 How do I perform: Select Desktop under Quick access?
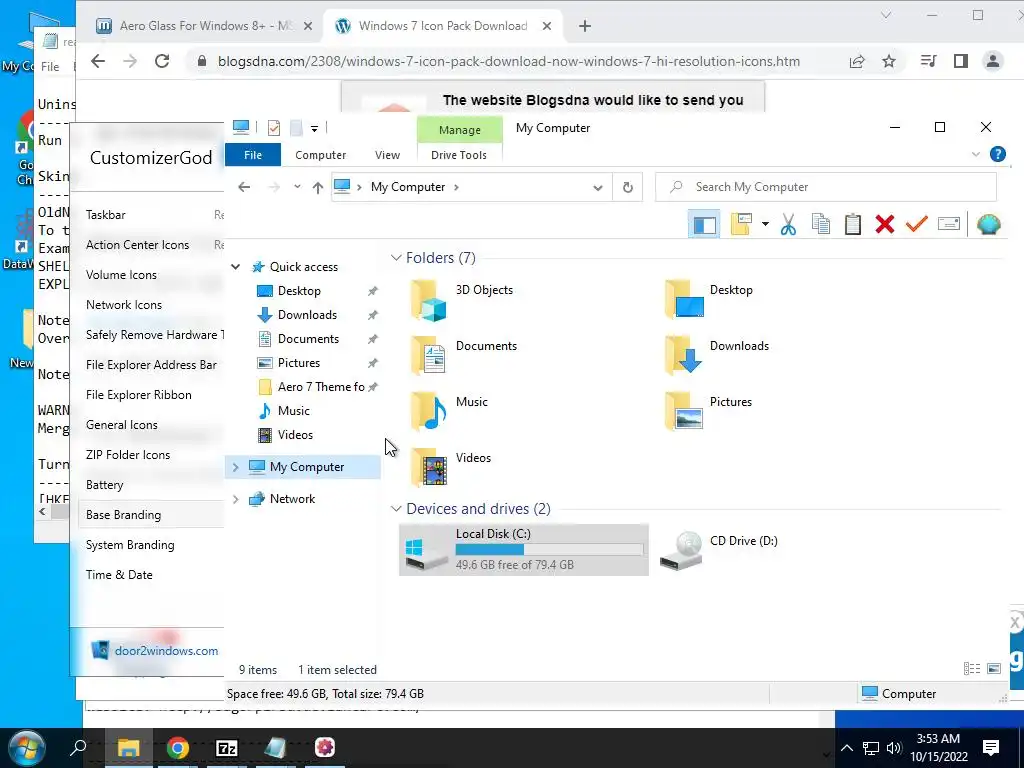pyautogui.click(x=298, y=291)
